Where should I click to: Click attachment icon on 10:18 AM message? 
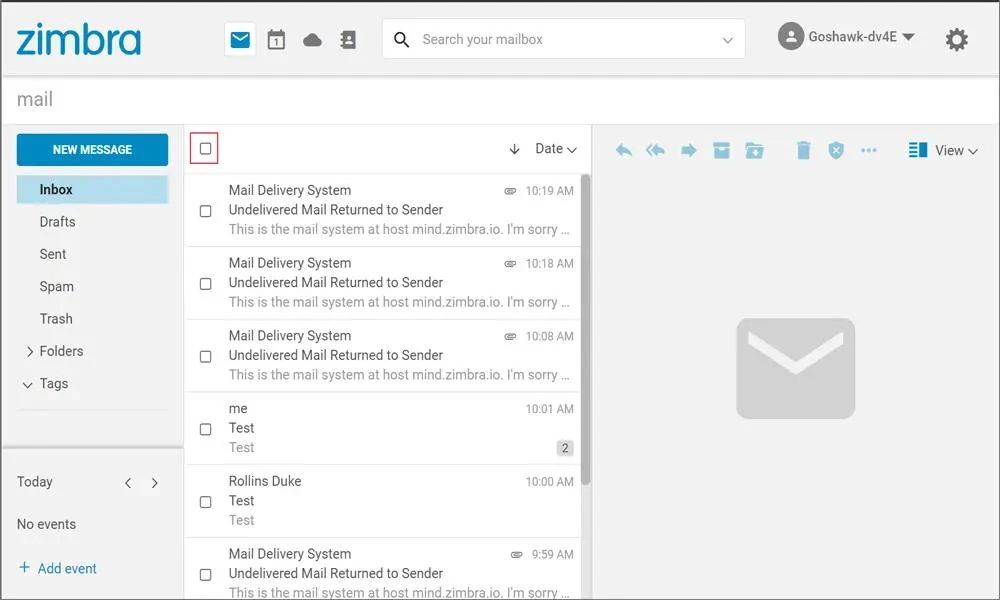coord(510,263)
